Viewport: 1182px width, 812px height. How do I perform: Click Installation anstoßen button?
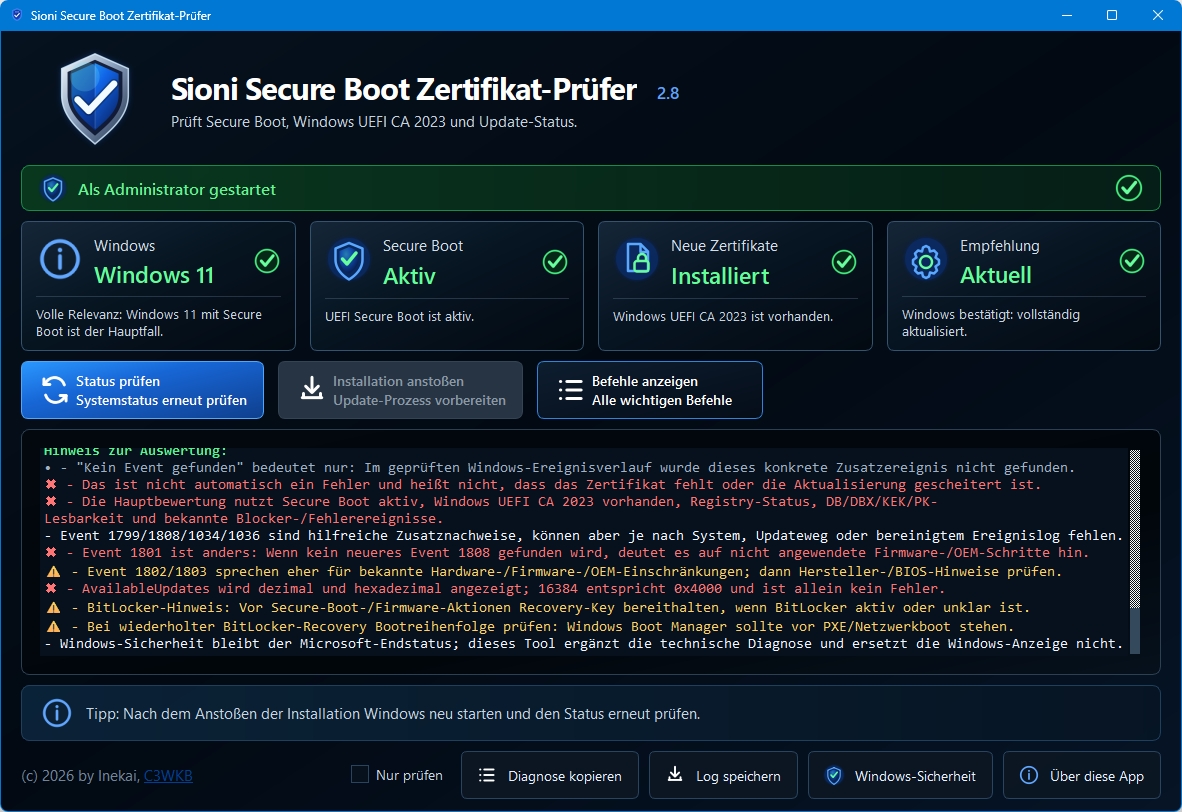click(400, 390)
